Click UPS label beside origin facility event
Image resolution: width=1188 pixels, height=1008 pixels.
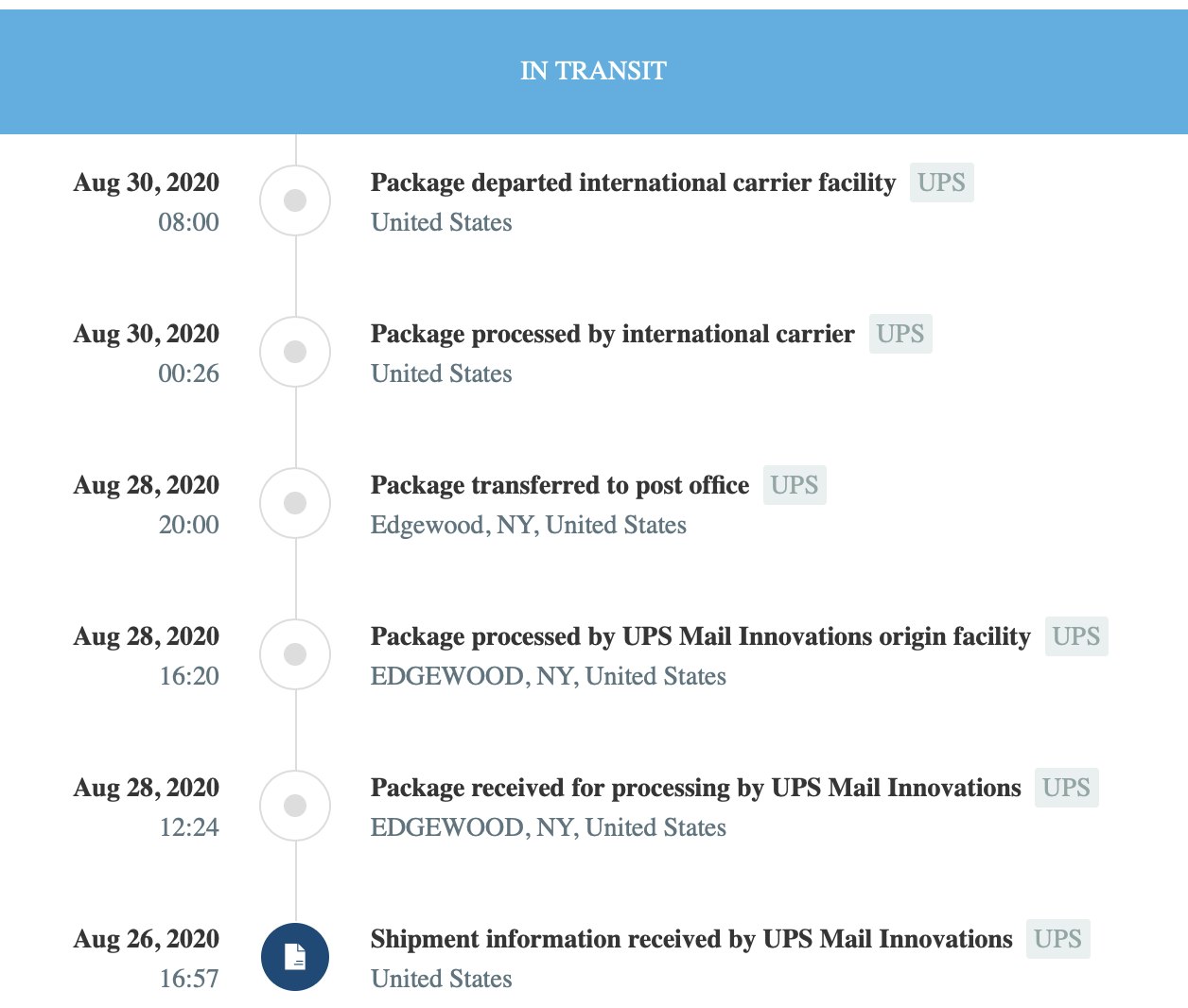tap(1076, 636)
